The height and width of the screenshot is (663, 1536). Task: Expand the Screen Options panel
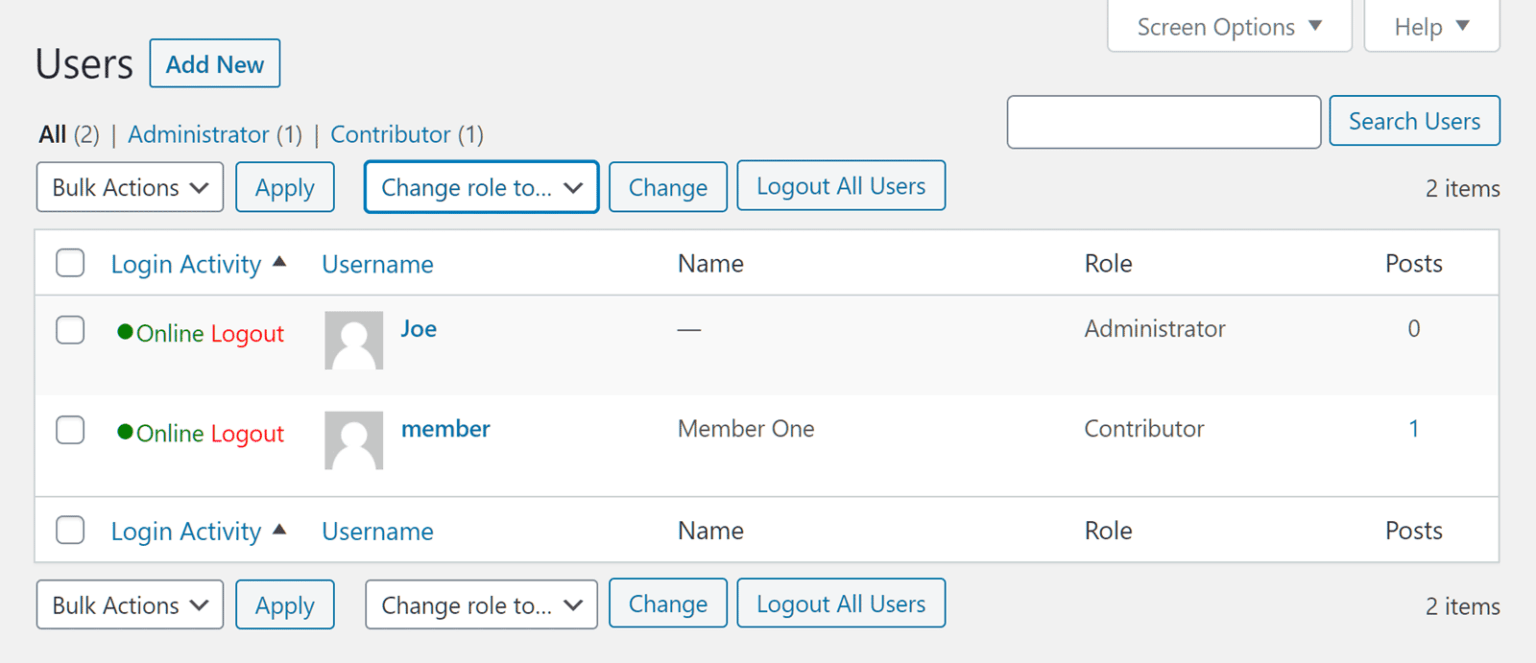1228,26
